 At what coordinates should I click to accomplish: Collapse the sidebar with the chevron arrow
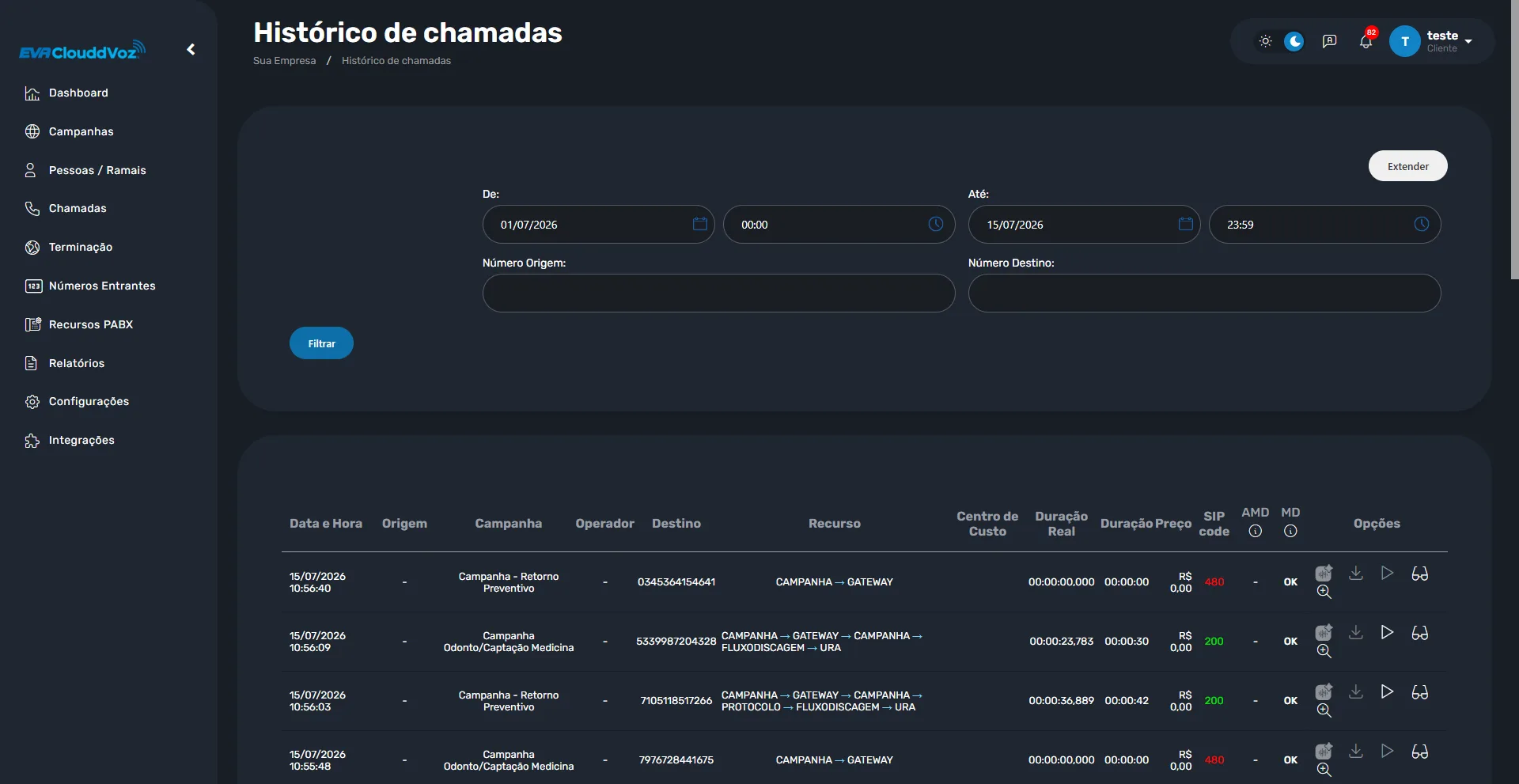(191, 49)
